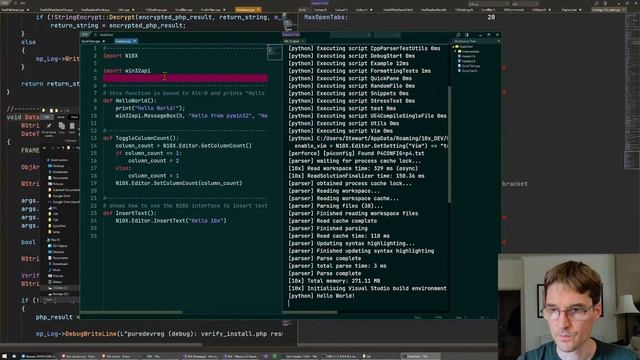Click the Copy icon in Explorer ribbon
The image size is (640, 360).
[x=62, y=126]
